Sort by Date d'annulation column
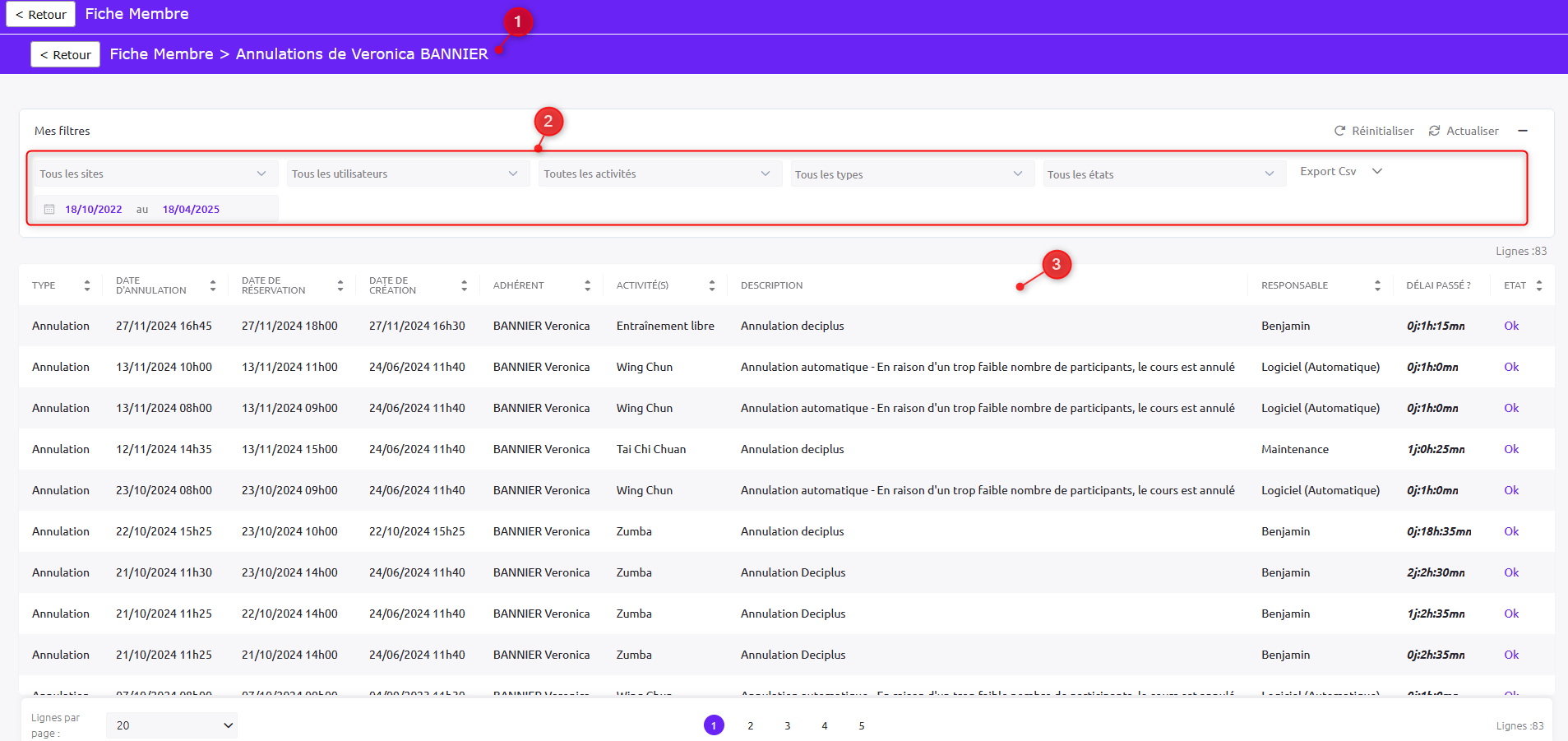Viewport: 1568px width, 741px height. 213,285
